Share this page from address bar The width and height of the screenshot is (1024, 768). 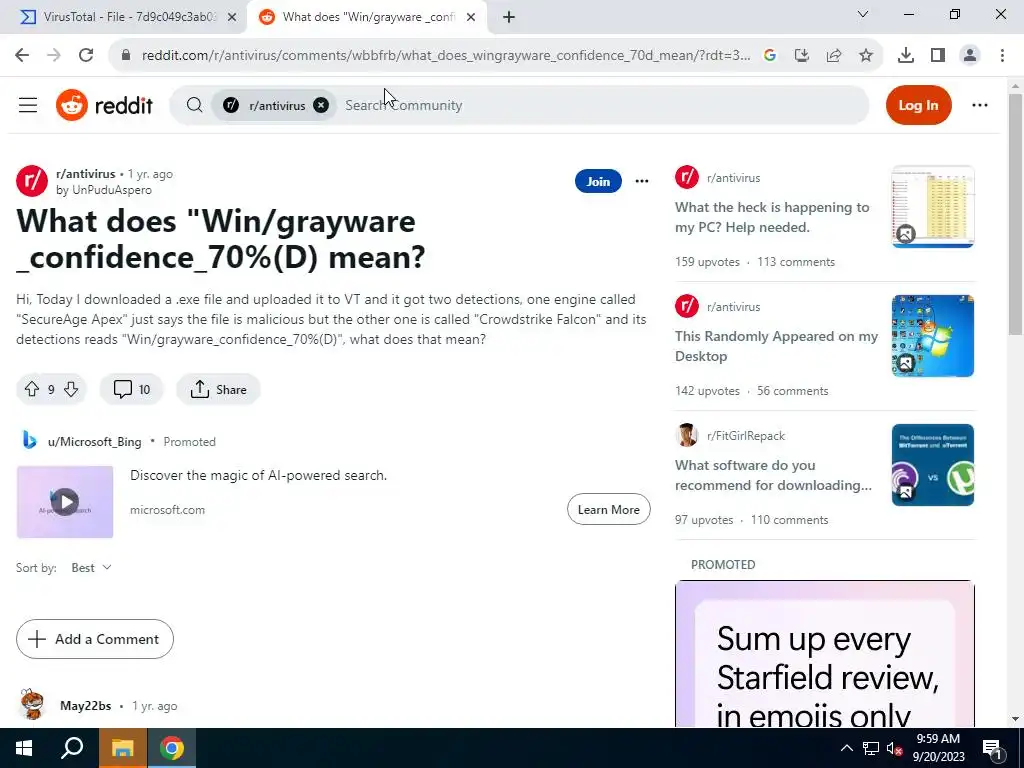(834, 56)
